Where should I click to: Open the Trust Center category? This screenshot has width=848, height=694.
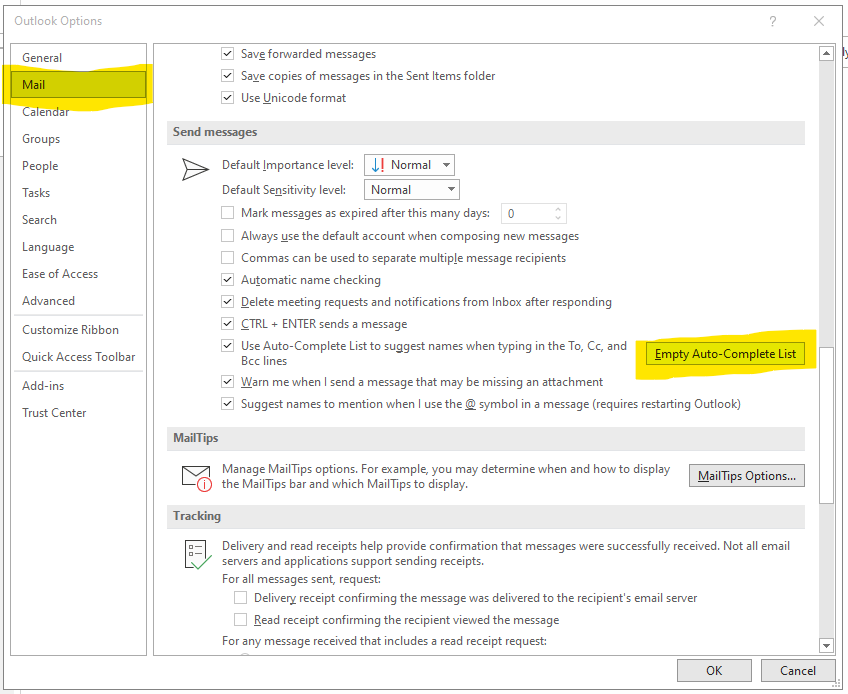pos(54,412)
